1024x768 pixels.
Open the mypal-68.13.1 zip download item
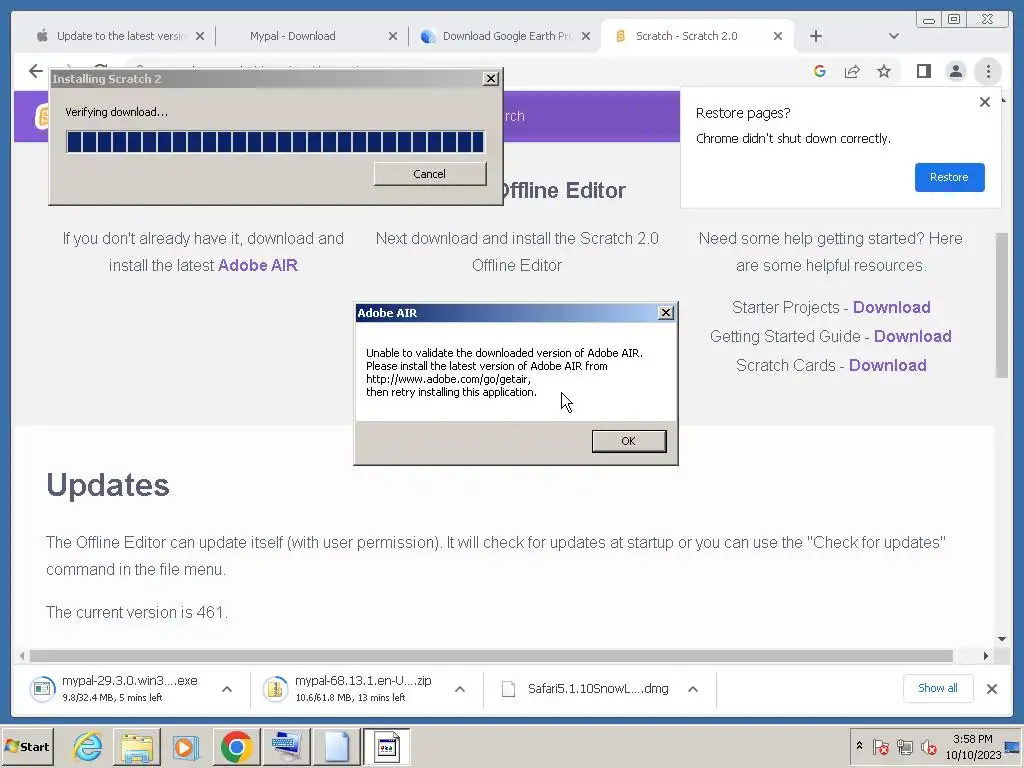coord(353,689)
